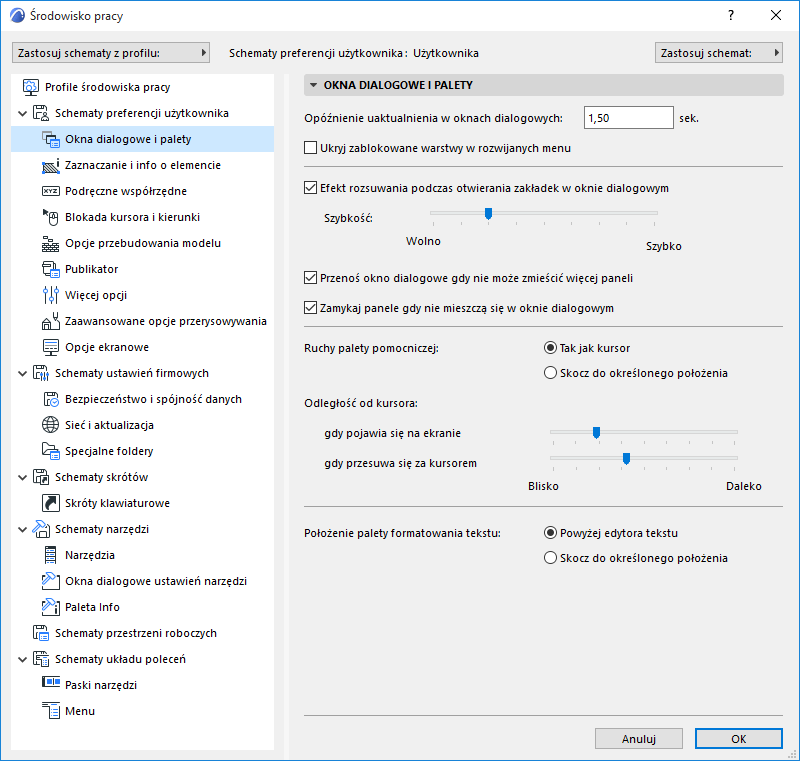Click the Opcje ekranowe monitor icon
The width and height of the screenshot is (800, 761).
(x=51, y=347)
